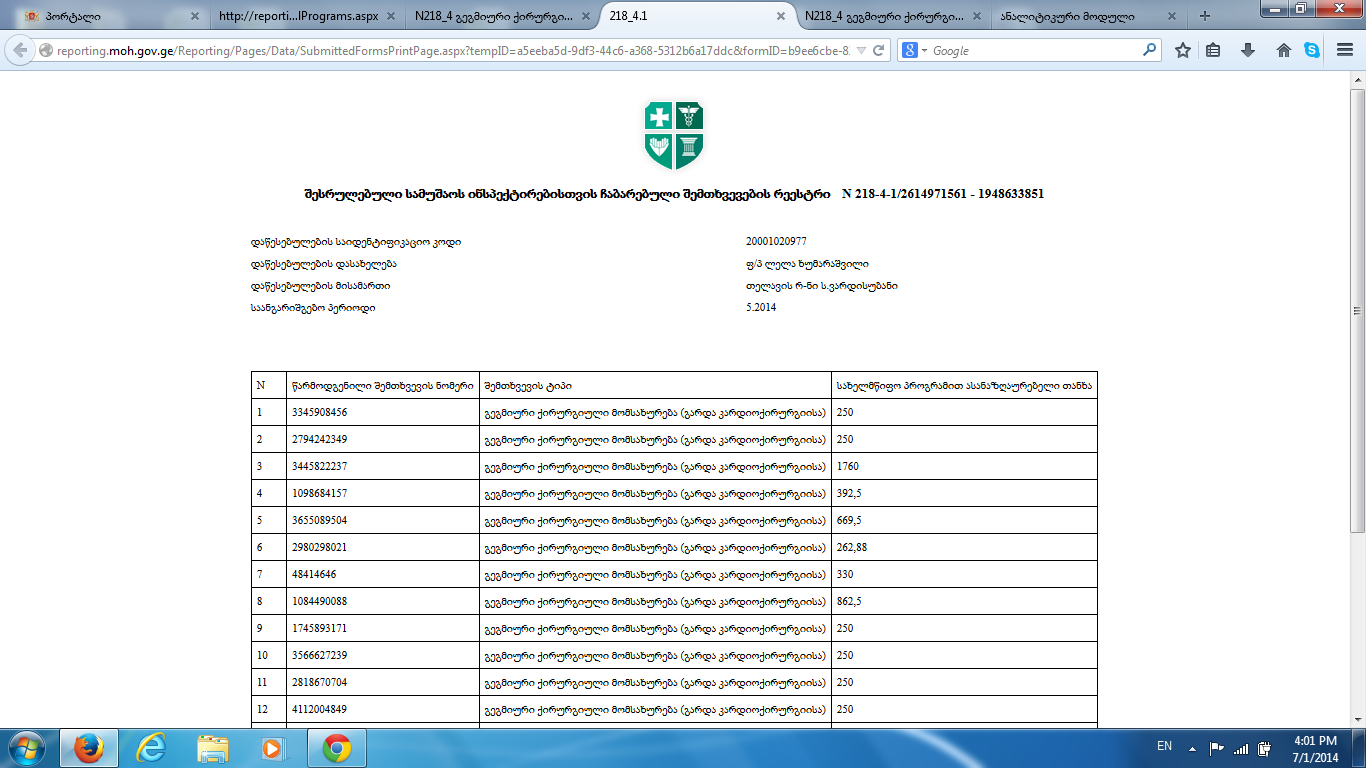This screenshot has width=1366, height=768.
Task: Open Google Chrome from the taskbar
Action: coord(336,748)
